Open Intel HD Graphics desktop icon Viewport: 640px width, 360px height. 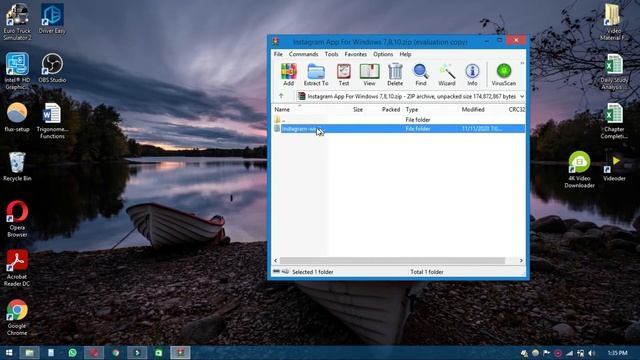click(17, 71)
